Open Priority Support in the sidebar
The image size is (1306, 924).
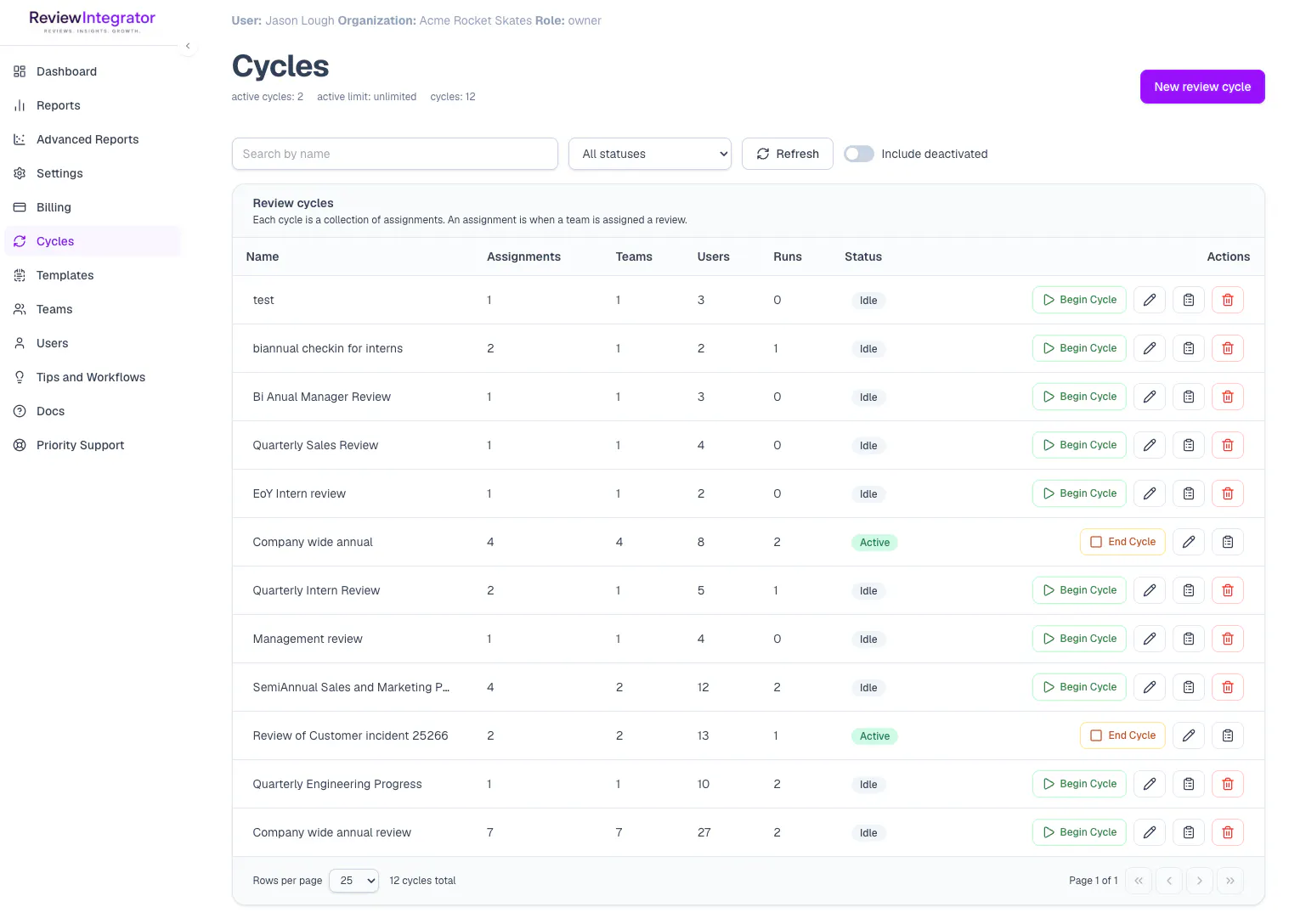[92, 445]
